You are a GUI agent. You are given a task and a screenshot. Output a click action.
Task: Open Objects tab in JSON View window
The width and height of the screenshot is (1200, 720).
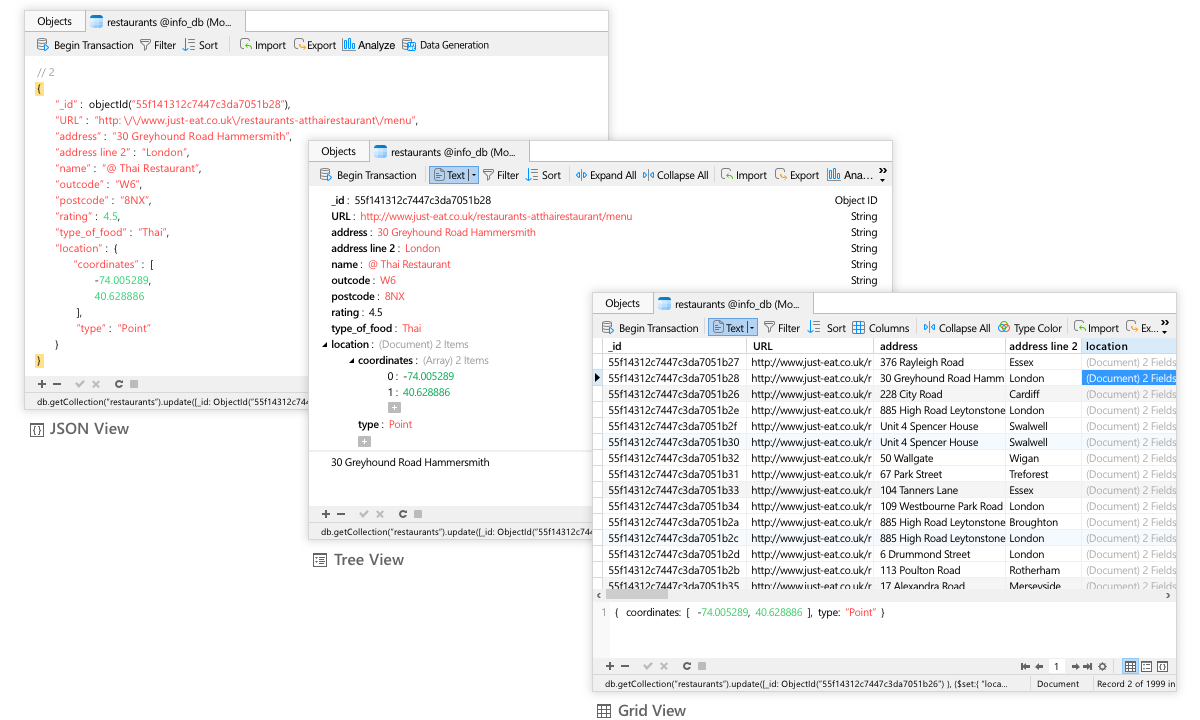pos(54,21)
